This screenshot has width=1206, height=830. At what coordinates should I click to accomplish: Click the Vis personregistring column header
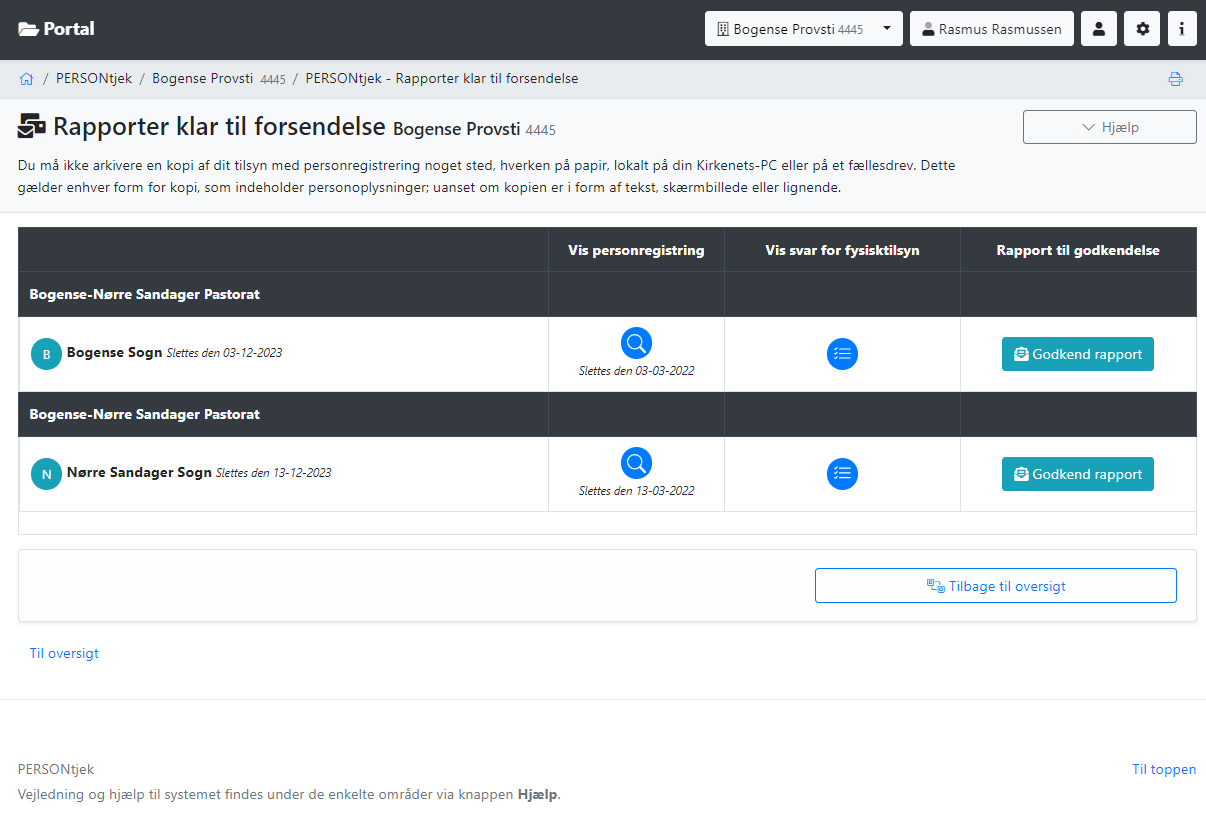[x=636, y=250]
